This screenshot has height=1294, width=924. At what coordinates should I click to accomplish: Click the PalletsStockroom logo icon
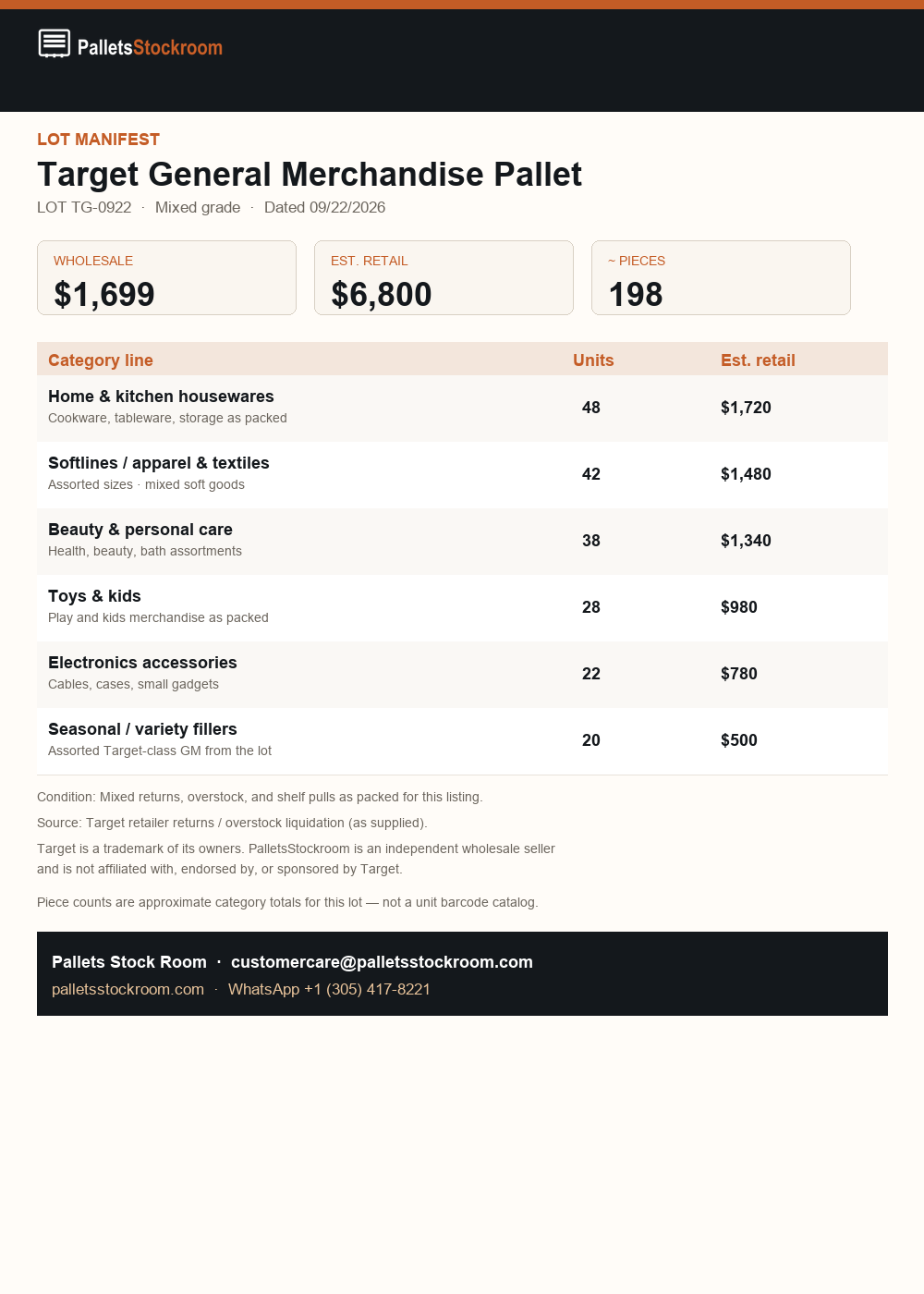coord(55,43)
